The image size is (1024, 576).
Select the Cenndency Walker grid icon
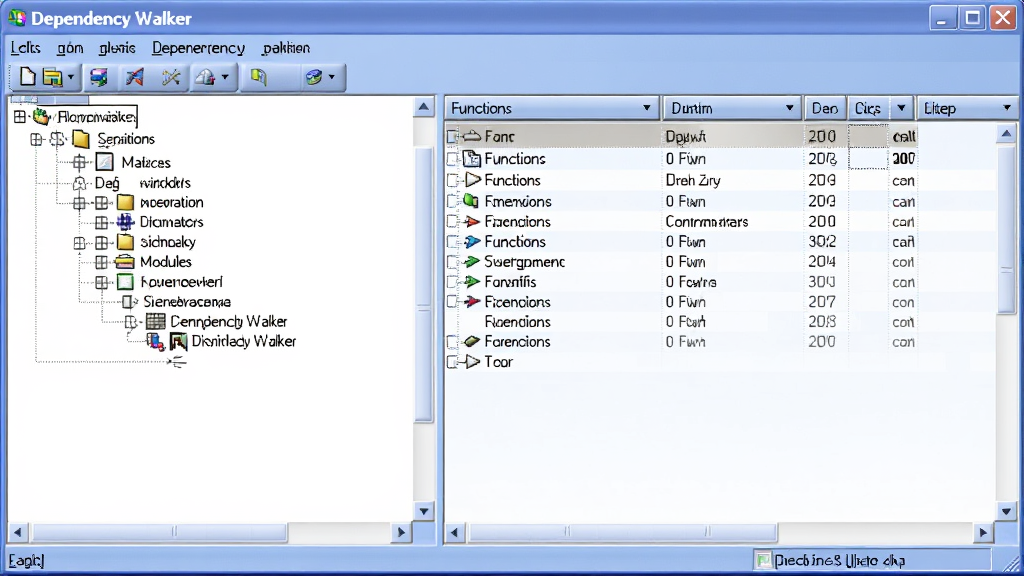click(x=155, y=321)
